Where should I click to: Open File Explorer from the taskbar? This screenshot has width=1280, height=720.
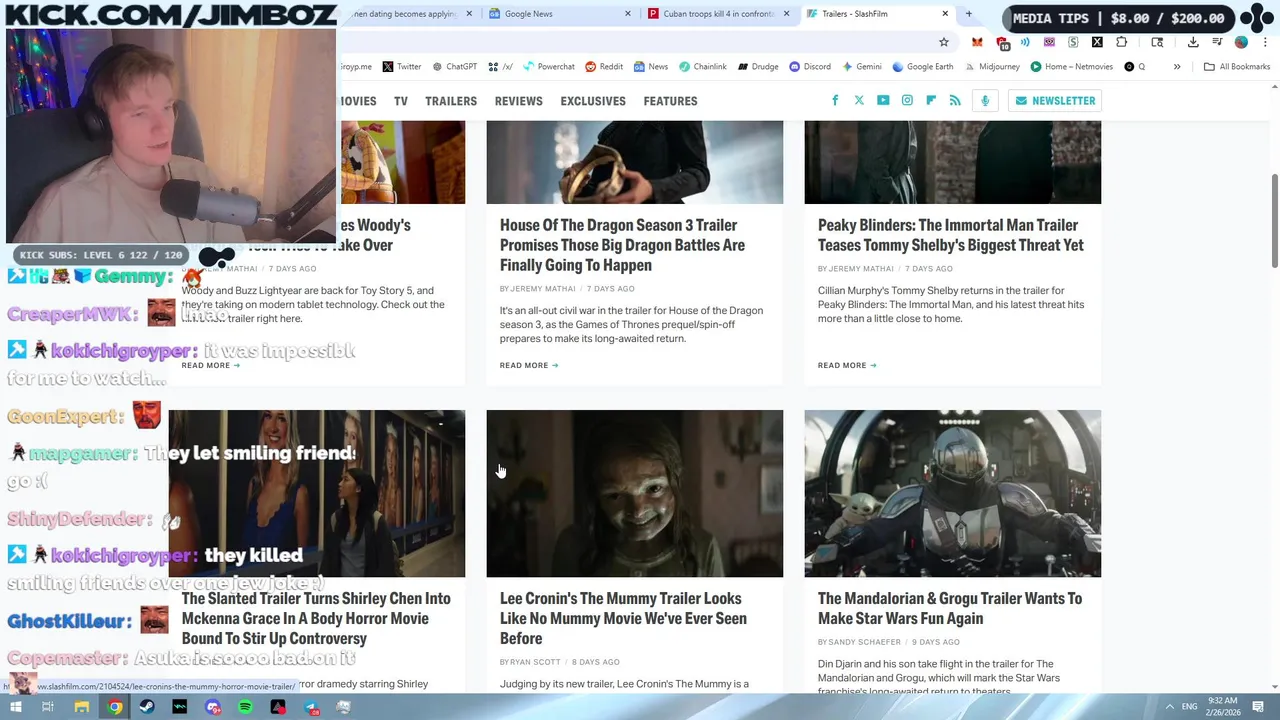click(82, 707)
